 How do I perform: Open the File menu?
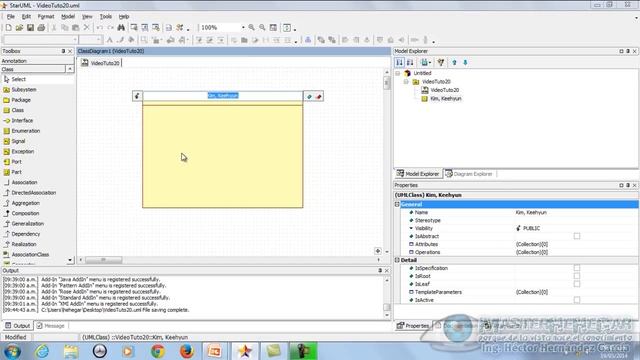(x=11, y=17)
